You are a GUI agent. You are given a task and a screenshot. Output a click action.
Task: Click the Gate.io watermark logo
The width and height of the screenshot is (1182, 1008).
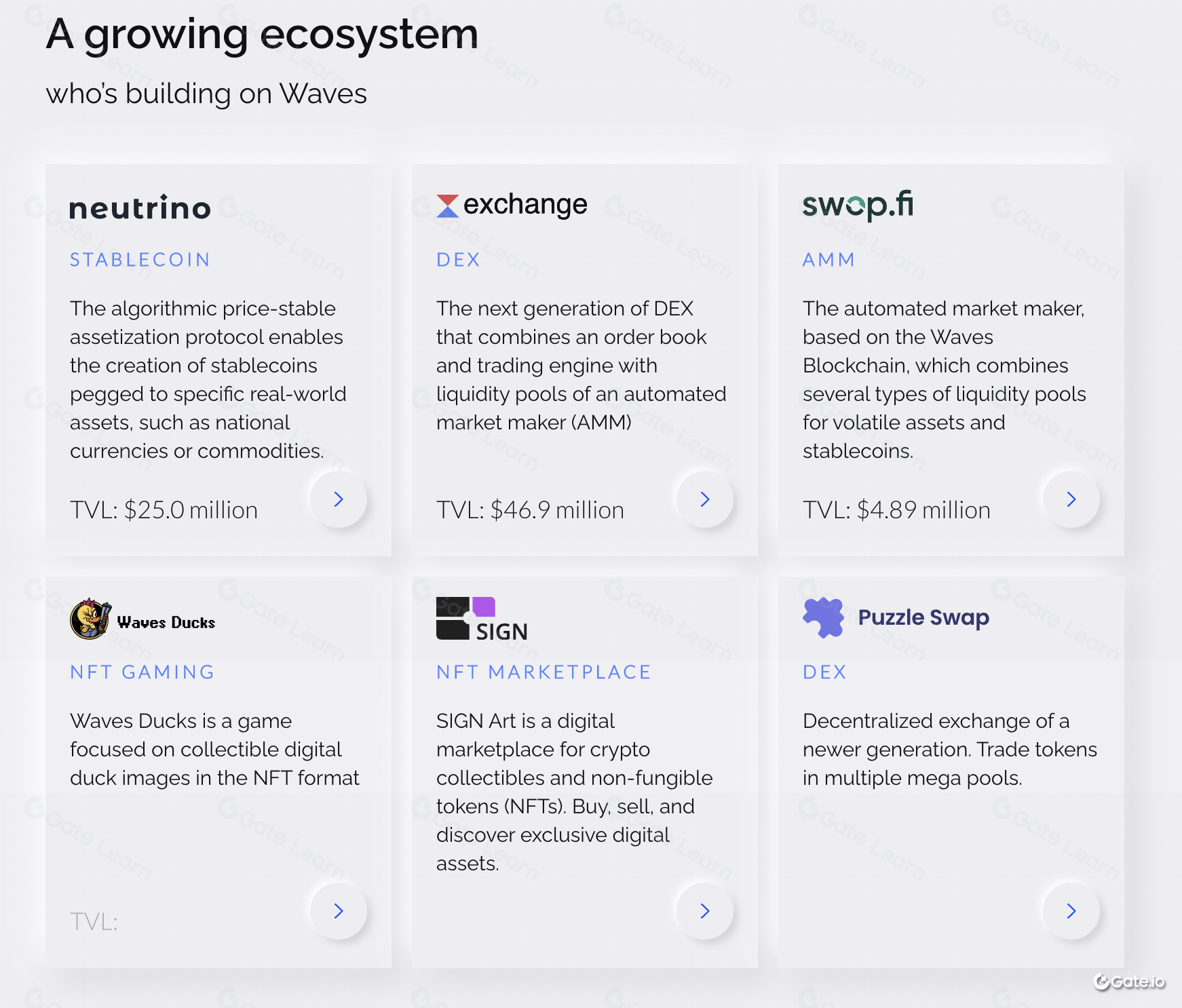pos(1128,982)
